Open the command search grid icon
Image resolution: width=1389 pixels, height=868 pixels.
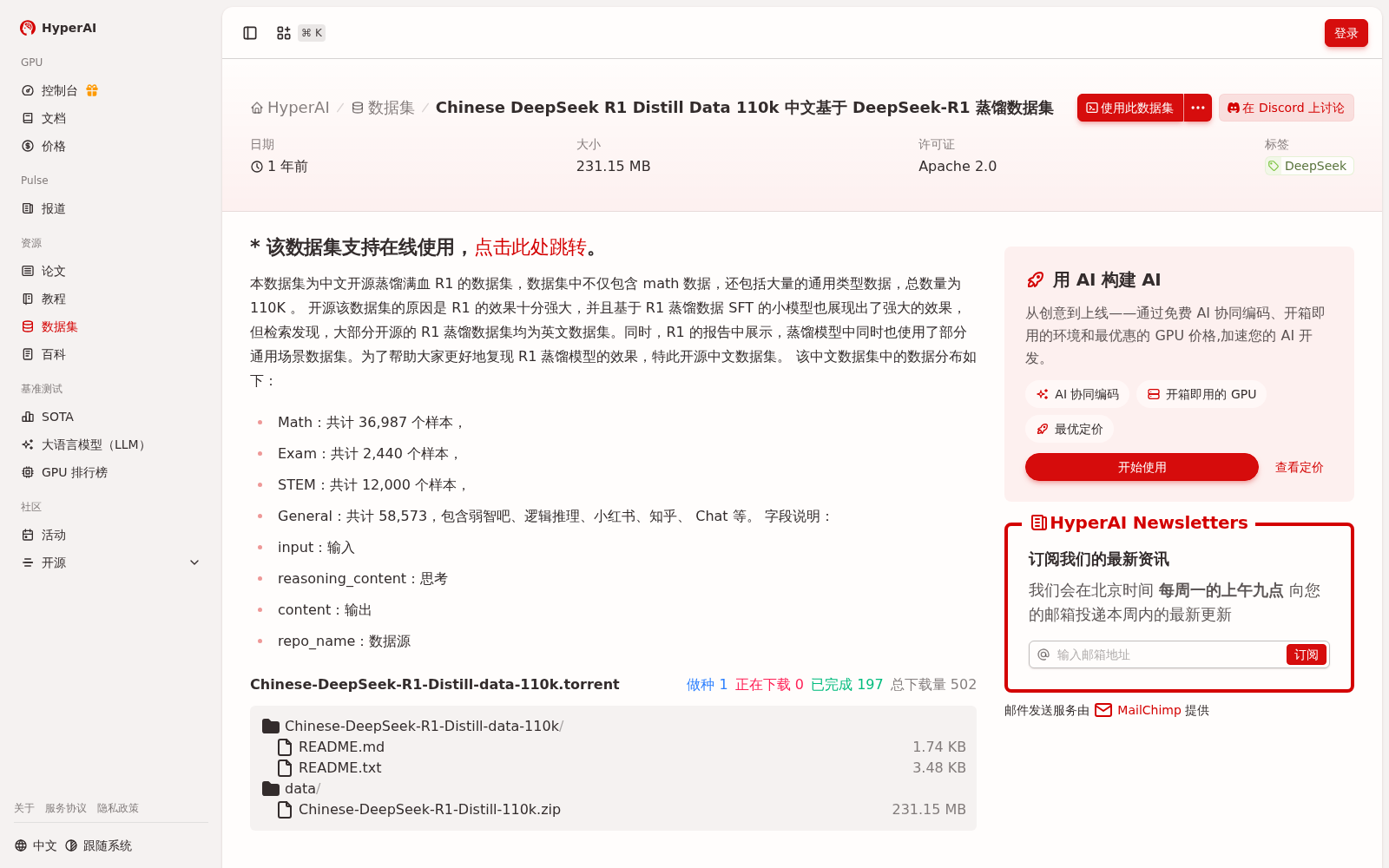pyautogui.click(x=283, y=33)
